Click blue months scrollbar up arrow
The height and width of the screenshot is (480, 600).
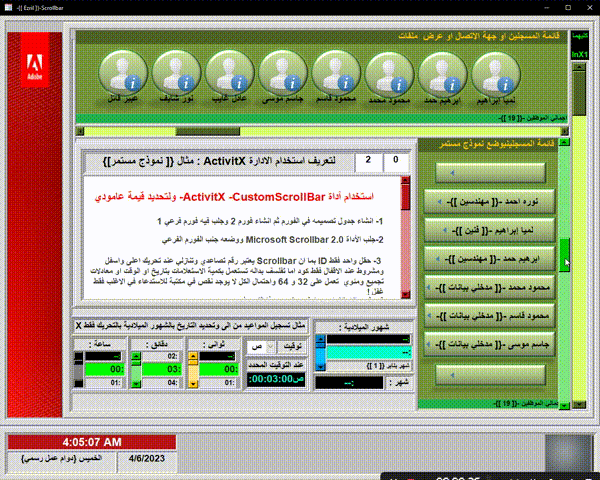click(x=320, y=339)
